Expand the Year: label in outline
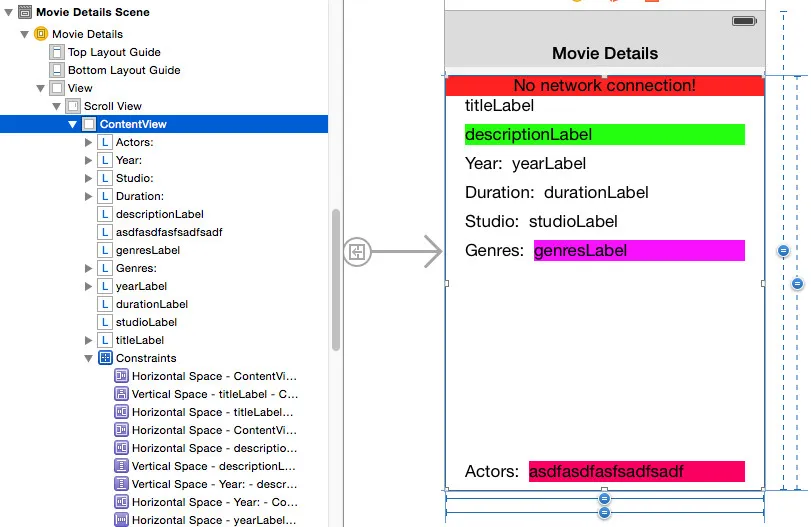The width and height of the screenshot is (811, 527). (x=88, y=160)
